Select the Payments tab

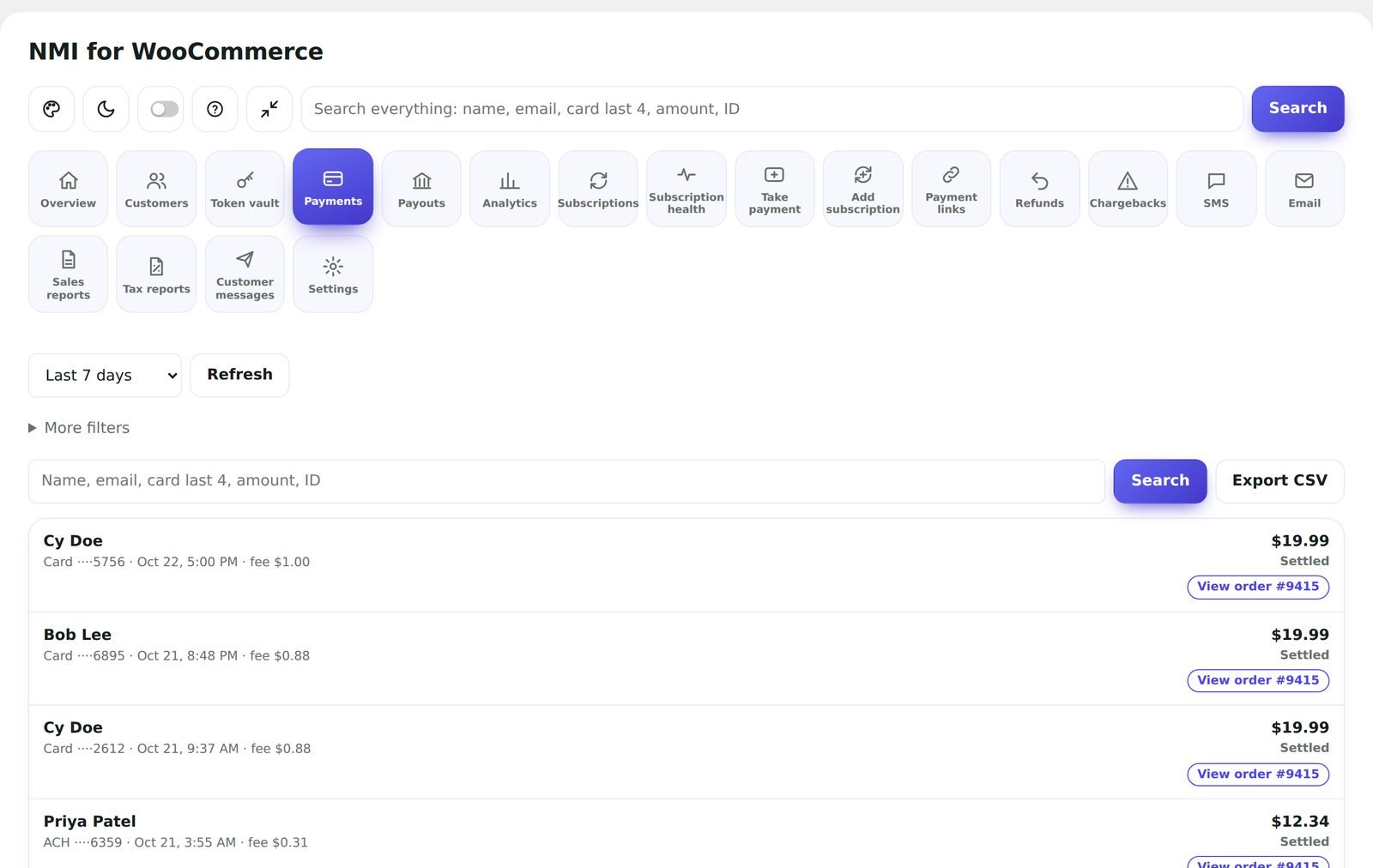coord(333,187)
